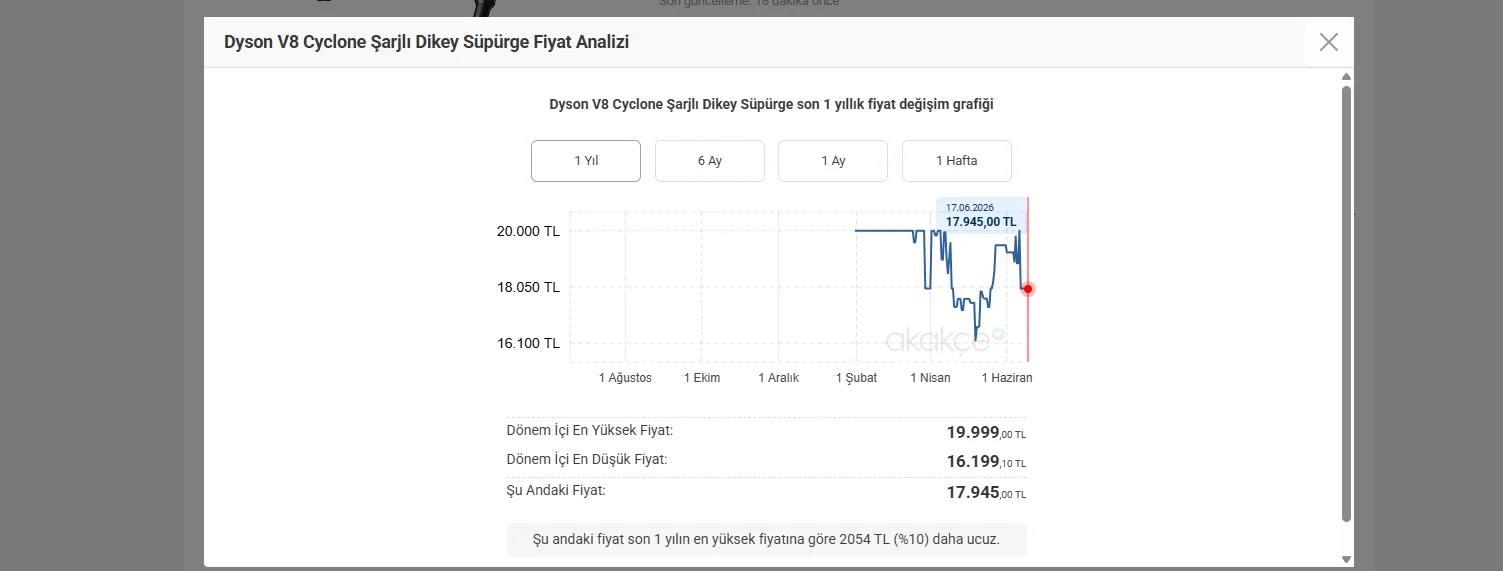Click the dialog's scroll up arrow
Image resolution: width=1503 pixels, height=571 pixels.
(x=1346, y=78)
